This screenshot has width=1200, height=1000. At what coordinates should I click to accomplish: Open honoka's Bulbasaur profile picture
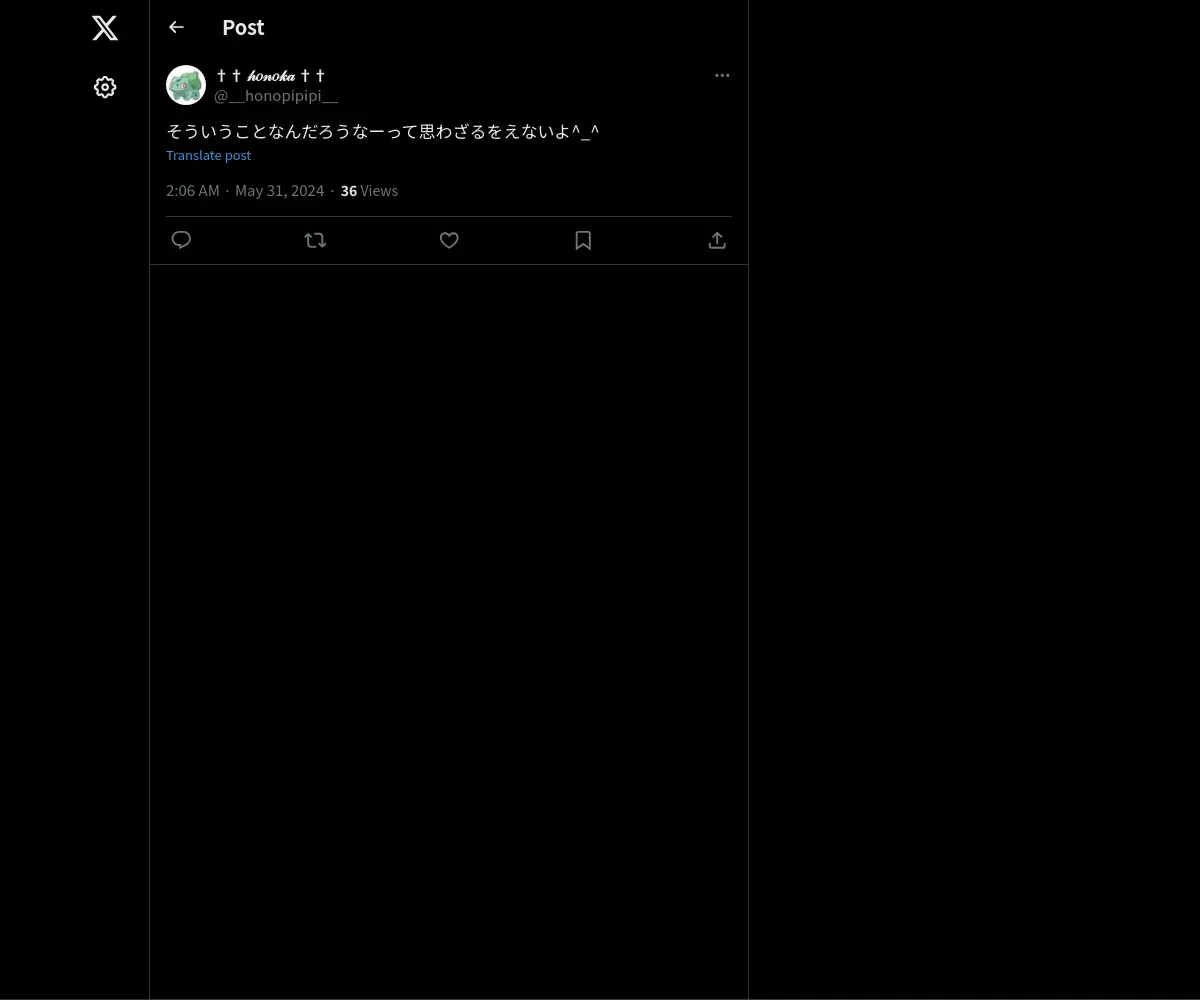coord(186,85)
